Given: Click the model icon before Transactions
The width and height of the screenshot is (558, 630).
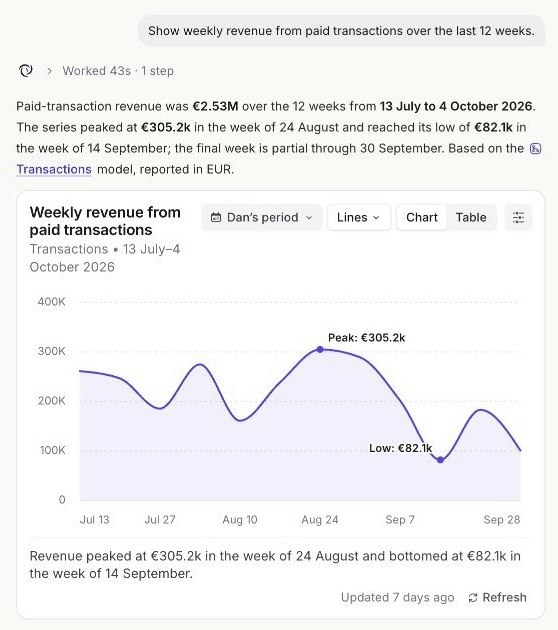Looking at the screenshot, I should point(536,149).
